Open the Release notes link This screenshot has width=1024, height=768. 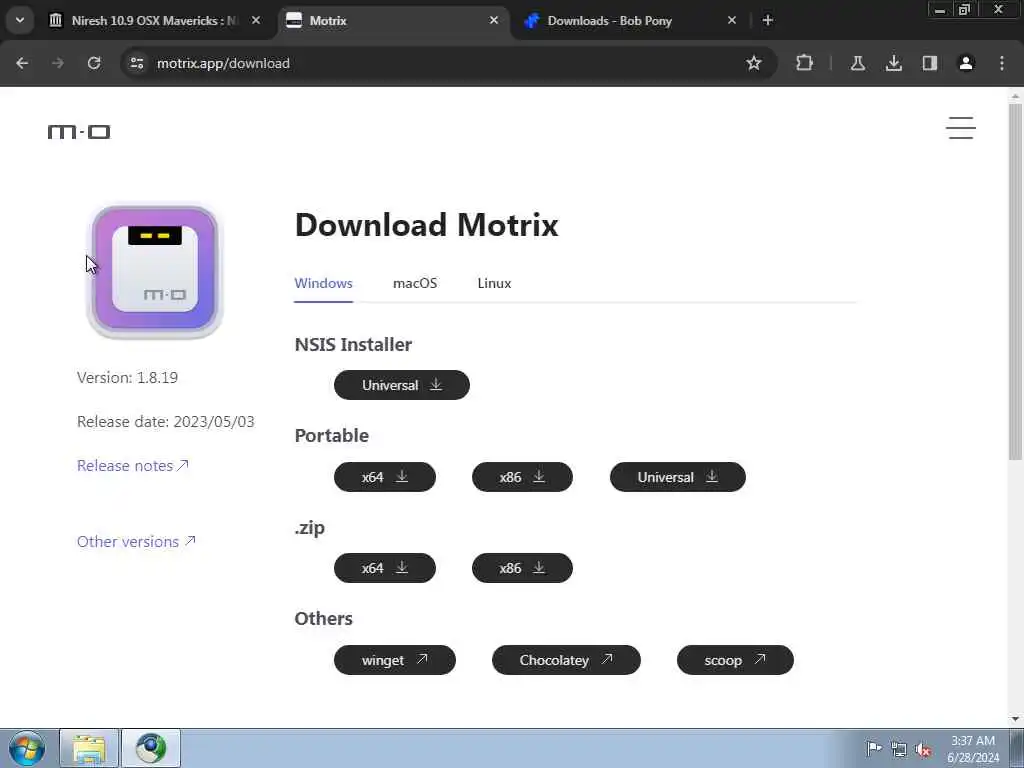133,466
